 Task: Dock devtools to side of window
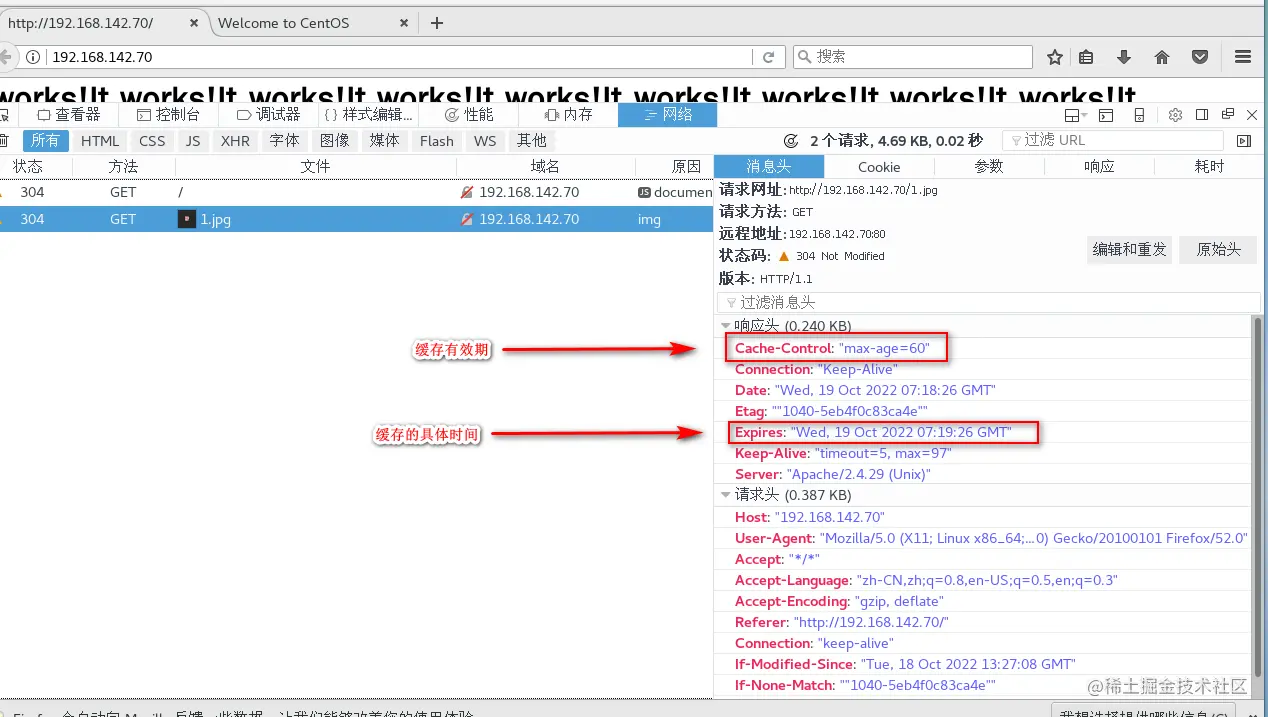click(x=1202, y=115)
